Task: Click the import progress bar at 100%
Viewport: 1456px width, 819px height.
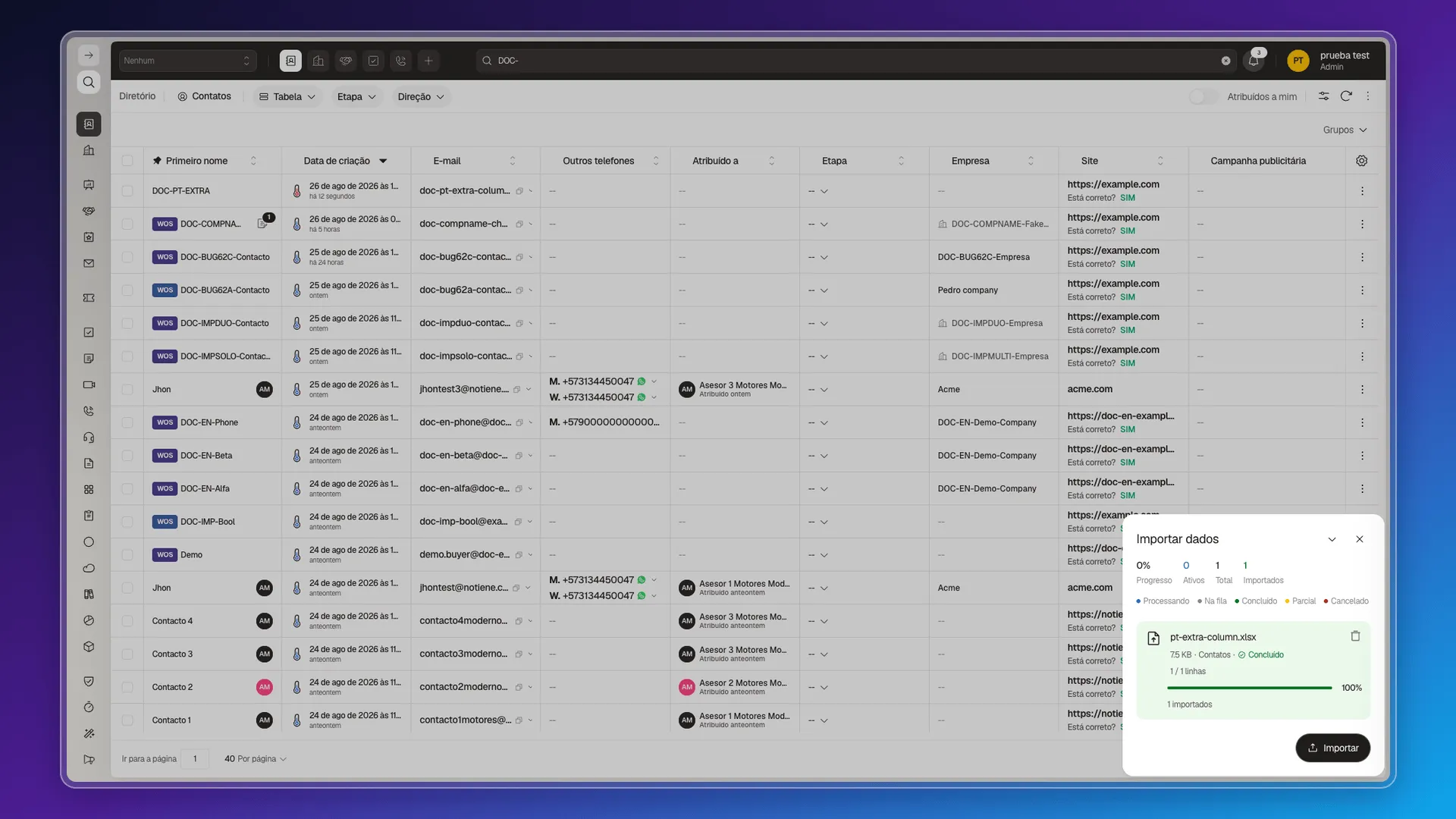Action: [1249, 688]
